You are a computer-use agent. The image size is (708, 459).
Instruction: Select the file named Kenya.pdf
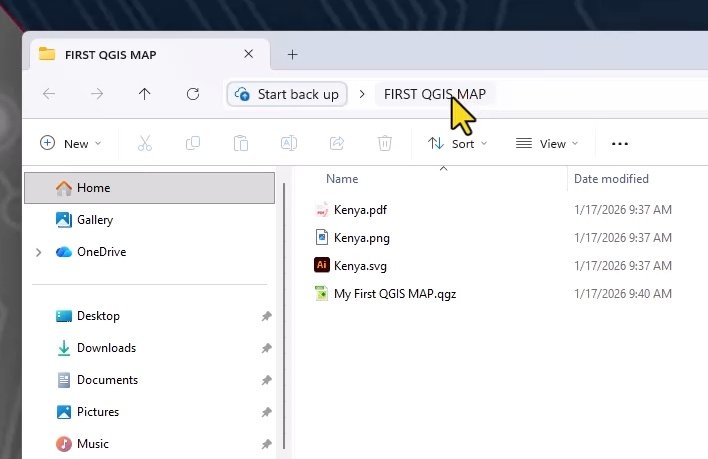(x=360, y=210)
